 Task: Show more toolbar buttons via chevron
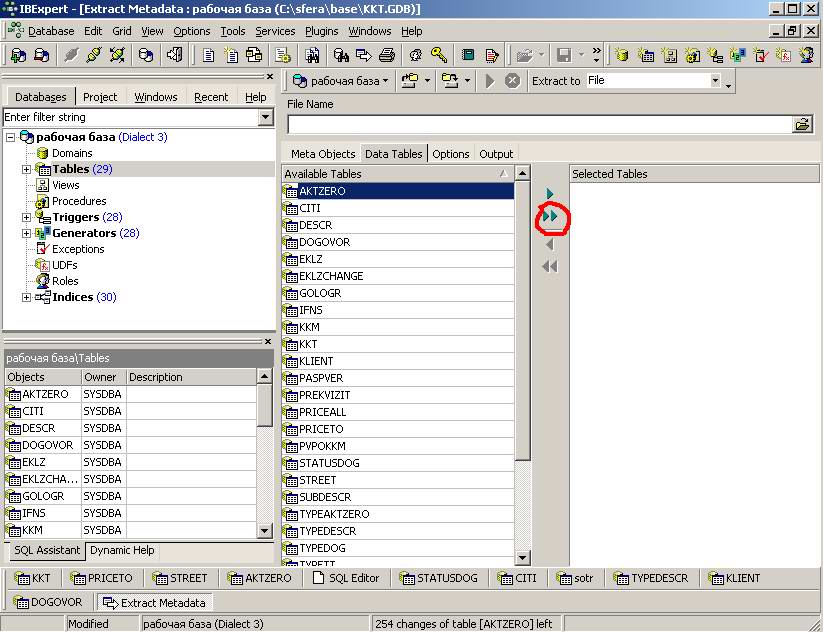[x=596, y=55]
